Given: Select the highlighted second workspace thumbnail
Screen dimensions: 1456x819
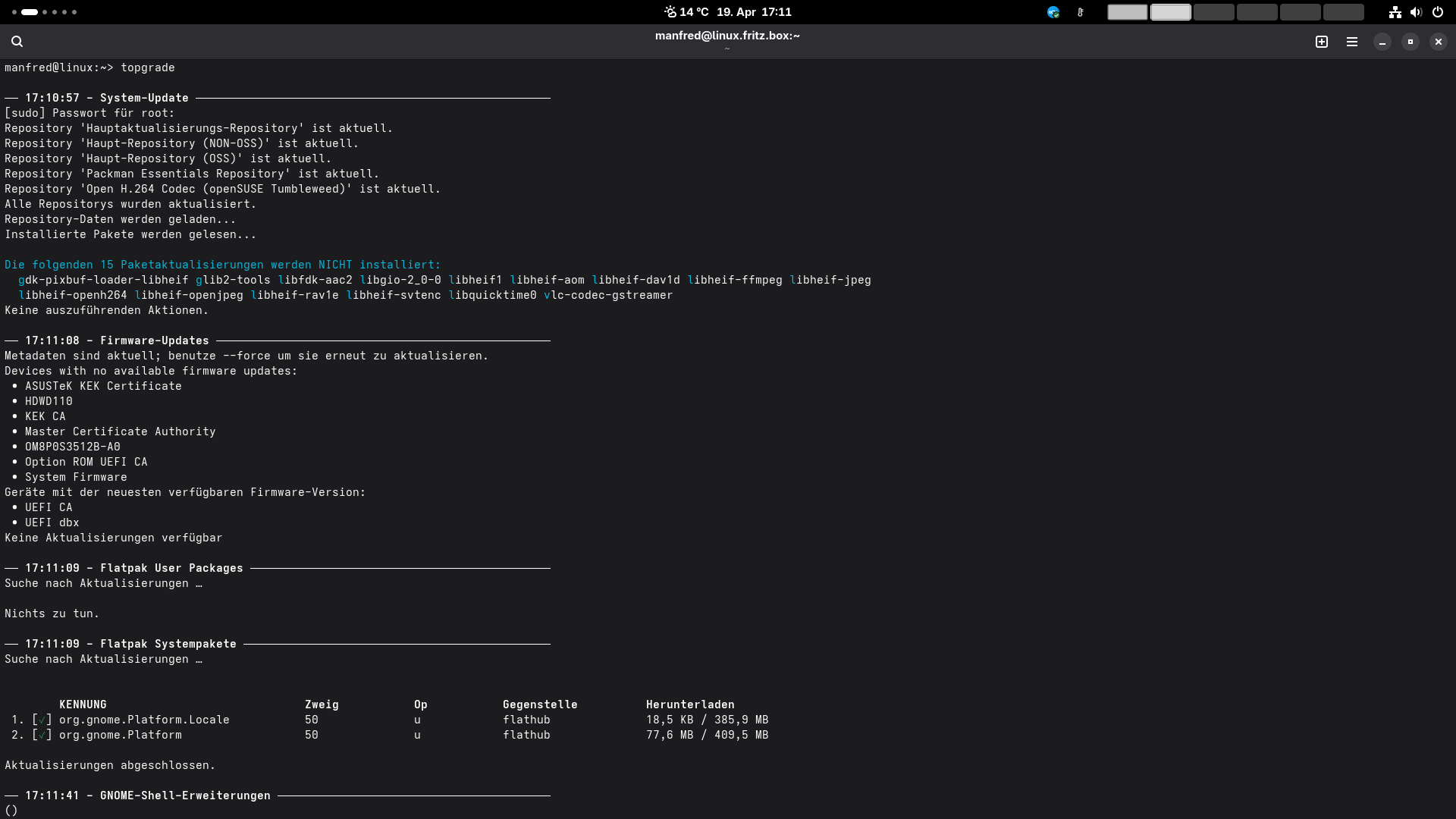Looking at the screenshot, I should click(1171, 12).
